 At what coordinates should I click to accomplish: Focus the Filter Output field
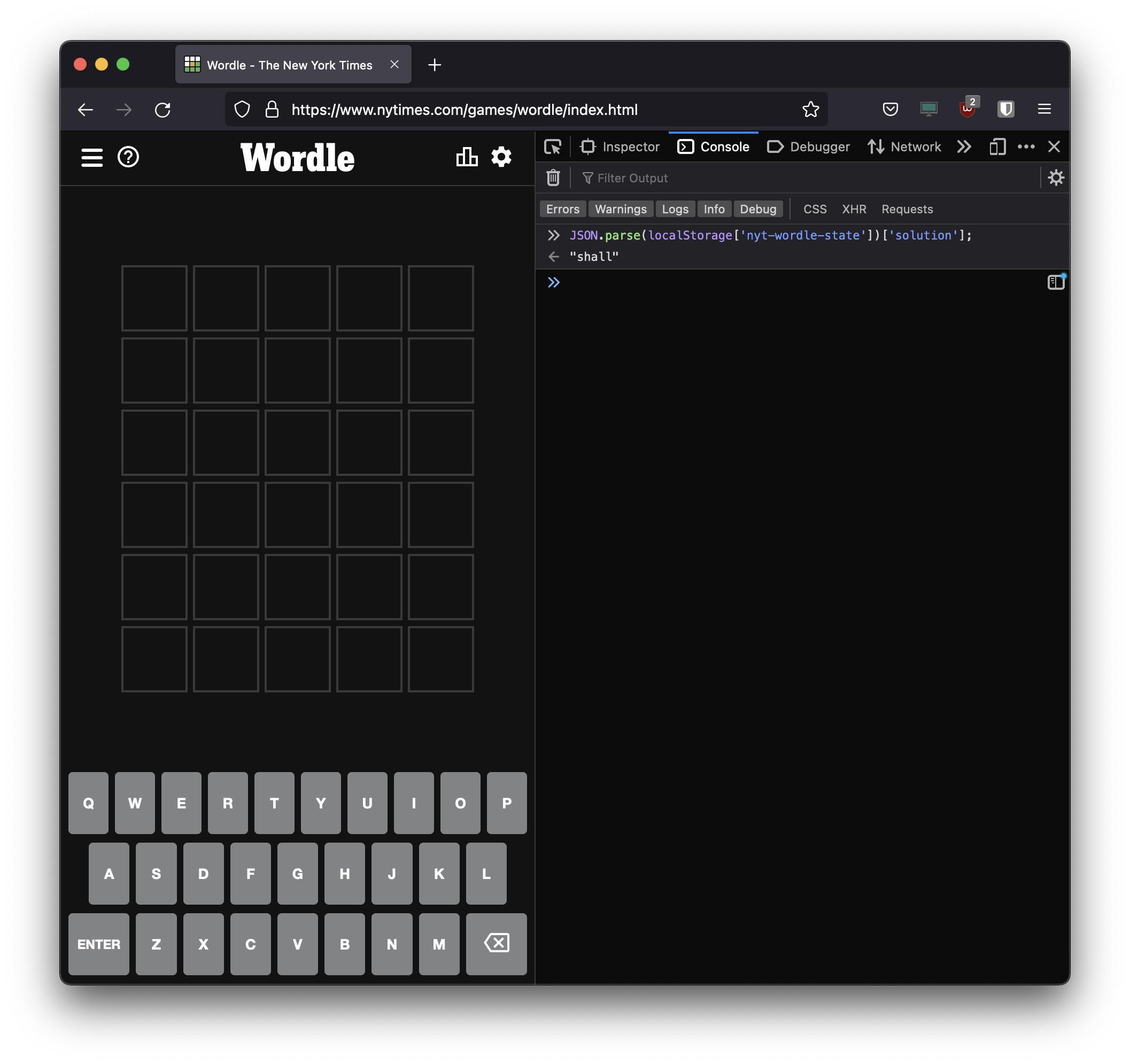pos(807,178)
